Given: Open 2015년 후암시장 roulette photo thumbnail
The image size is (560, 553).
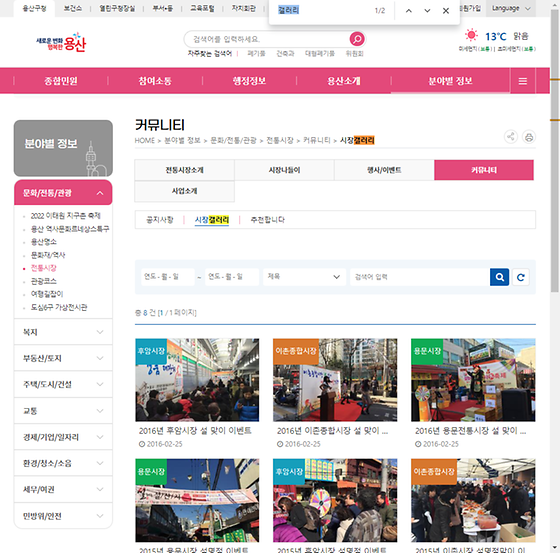Looking at the screenshot, I should pos(335,500).
